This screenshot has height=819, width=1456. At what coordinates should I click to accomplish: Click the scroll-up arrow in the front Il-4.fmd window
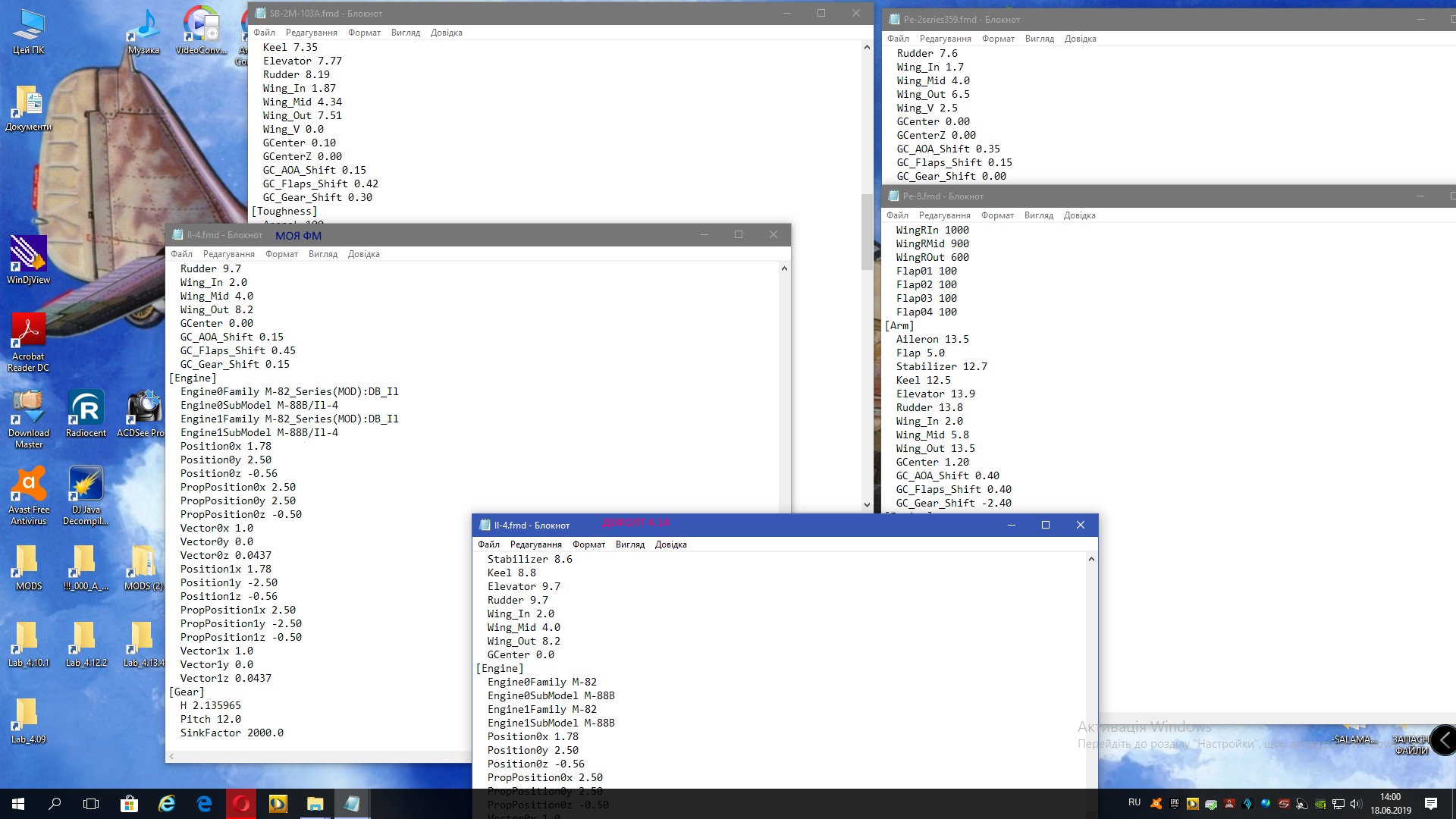click(x=1091, y=560)
